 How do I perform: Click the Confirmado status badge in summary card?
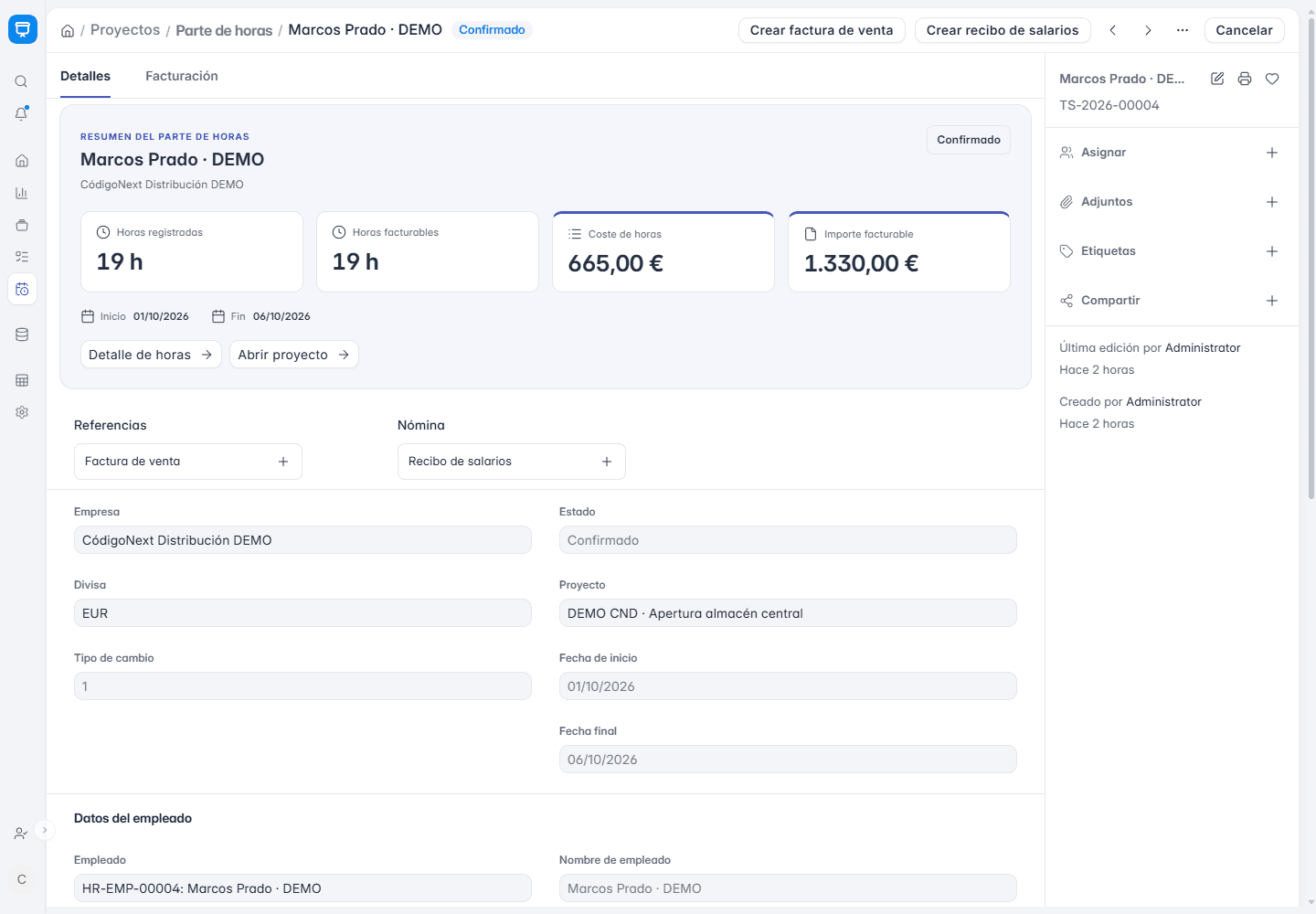coord(969,140)
